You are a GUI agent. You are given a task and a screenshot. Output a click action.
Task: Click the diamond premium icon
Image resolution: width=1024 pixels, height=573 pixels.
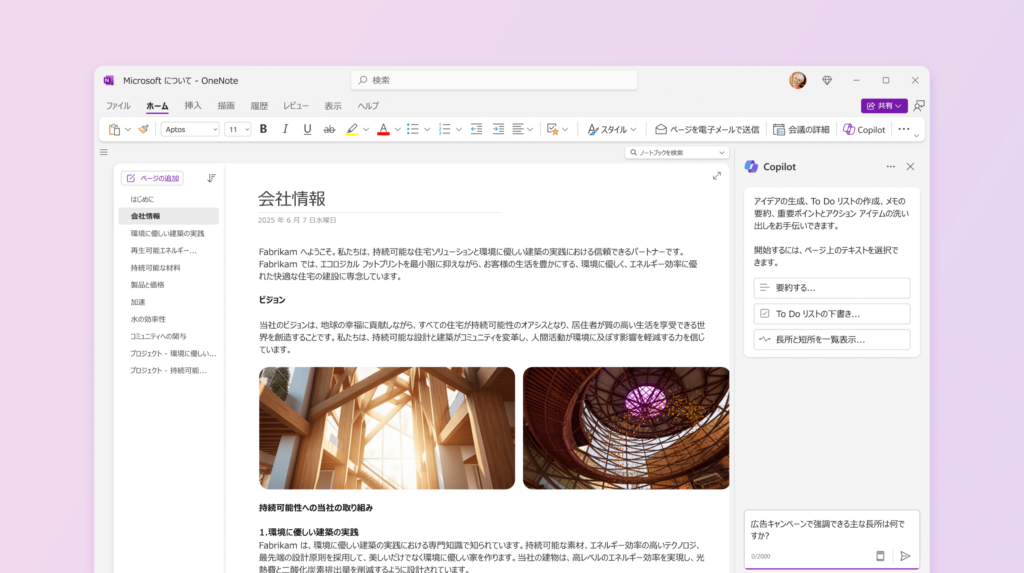pos(827,80)
